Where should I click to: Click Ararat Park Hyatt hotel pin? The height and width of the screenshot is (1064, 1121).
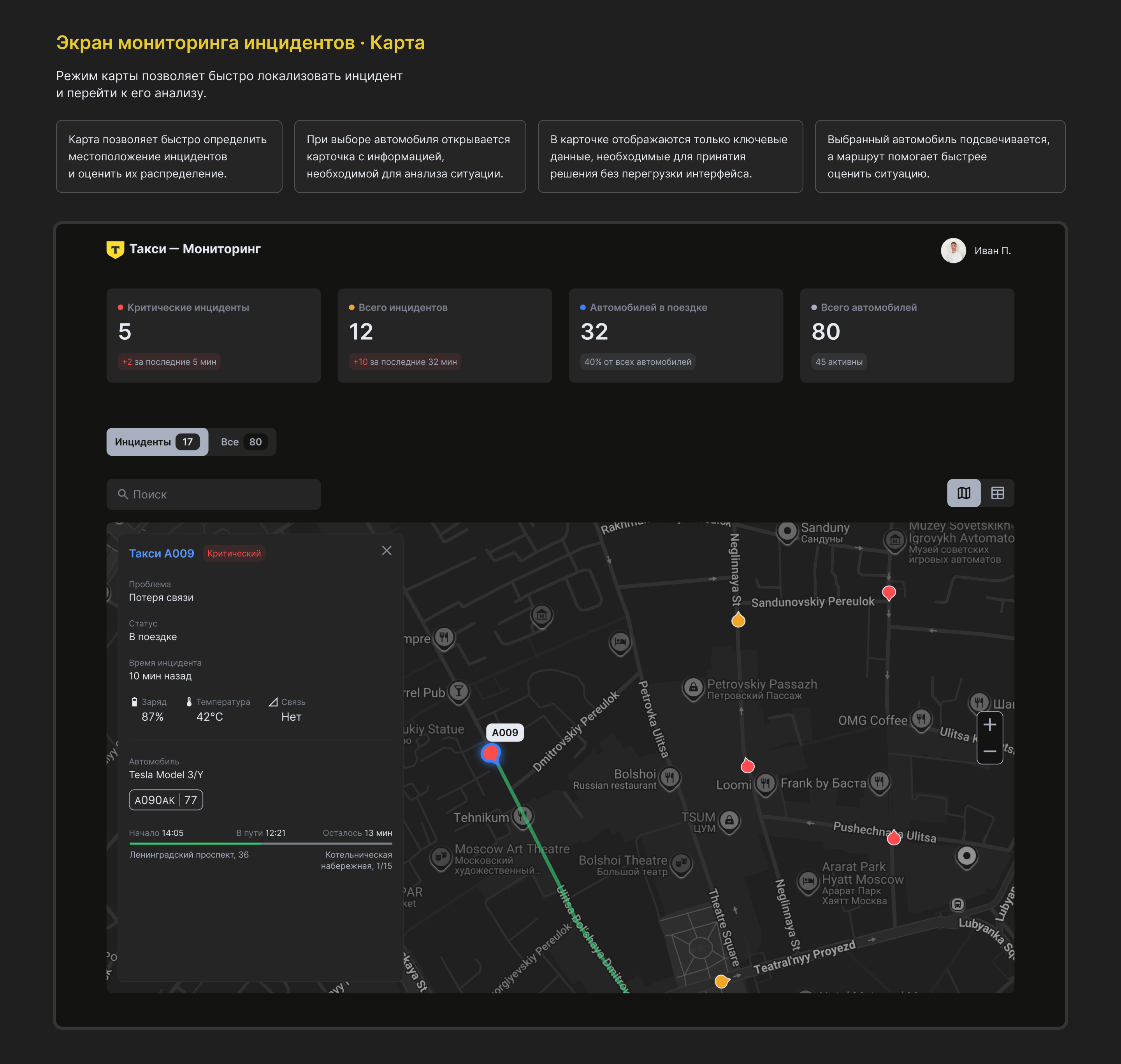[x=808, y=882]
